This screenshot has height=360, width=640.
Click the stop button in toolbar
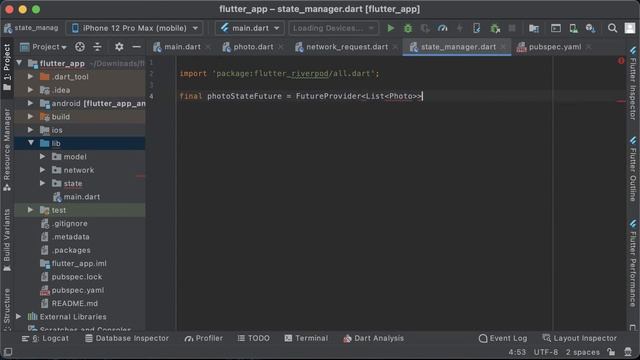[512, 28]
